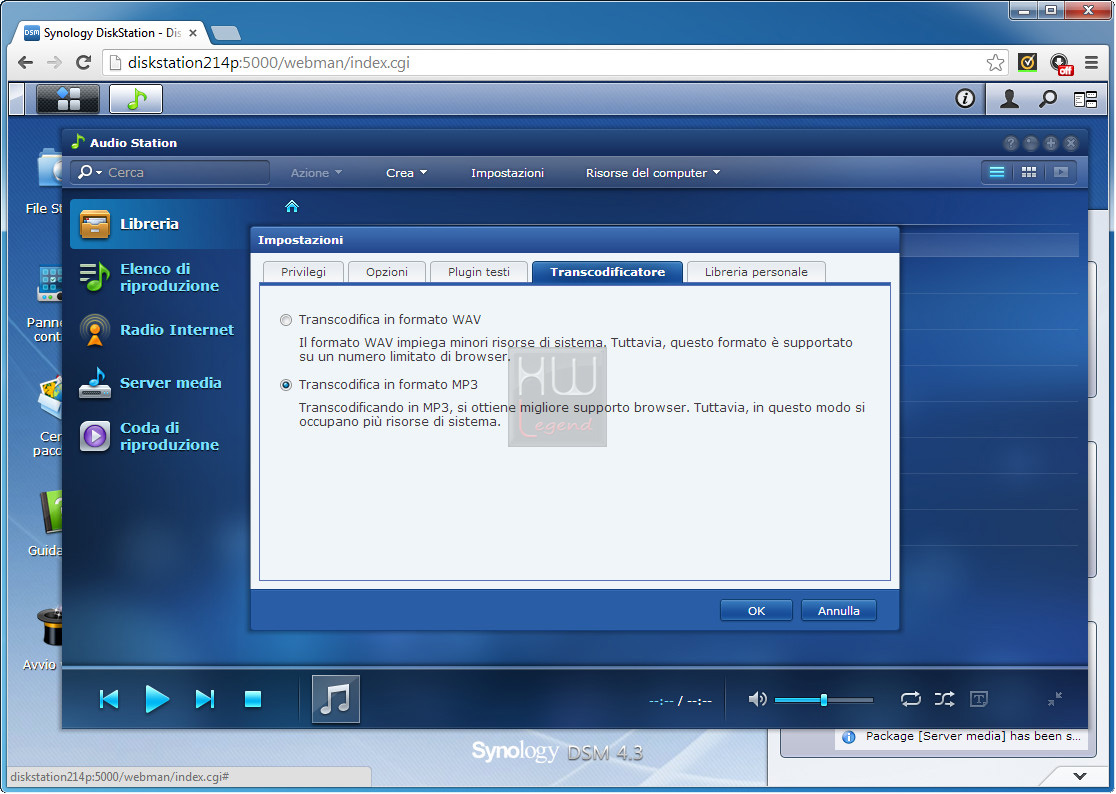Open the DSM information icon
Screen dimensions: 1116x794
964,98
